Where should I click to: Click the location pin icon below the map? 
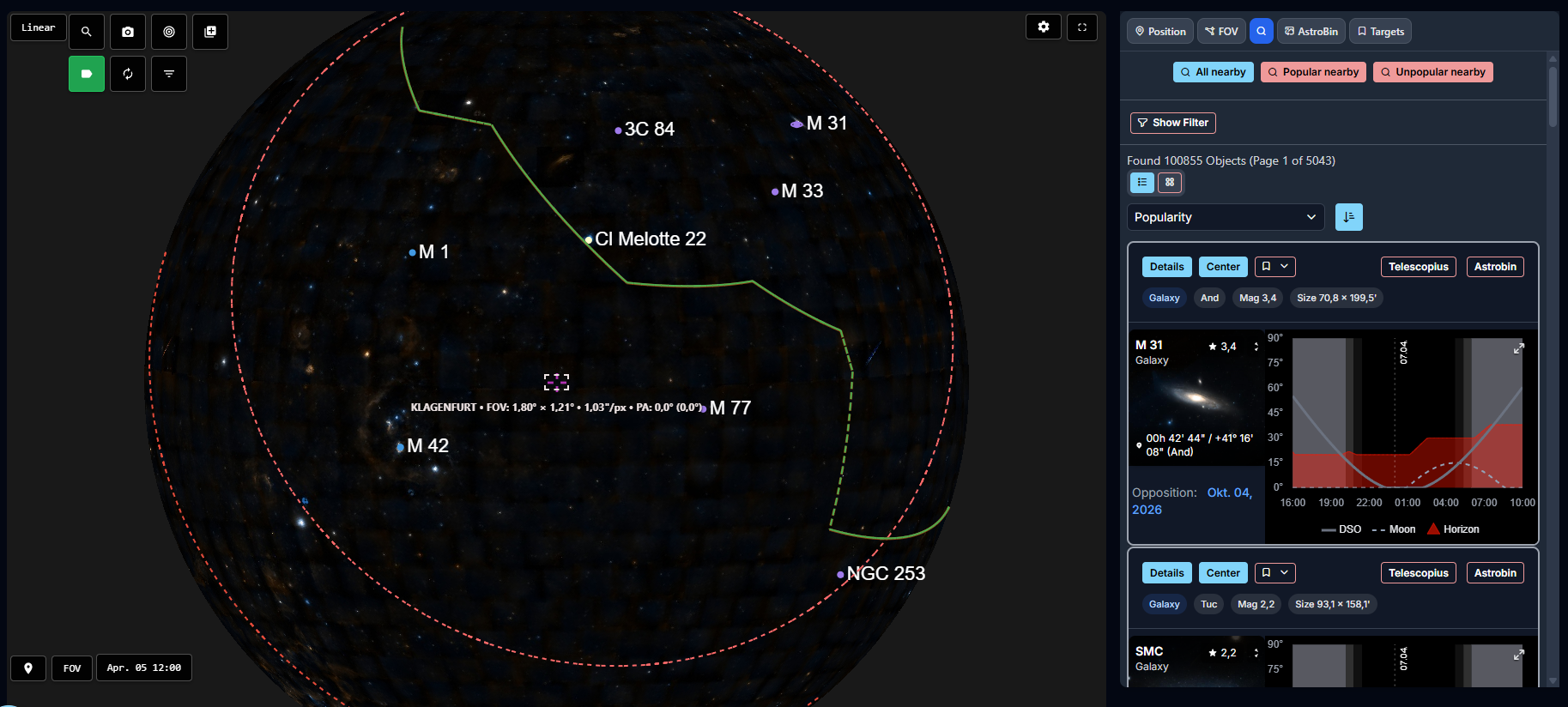tap(28, 668)
